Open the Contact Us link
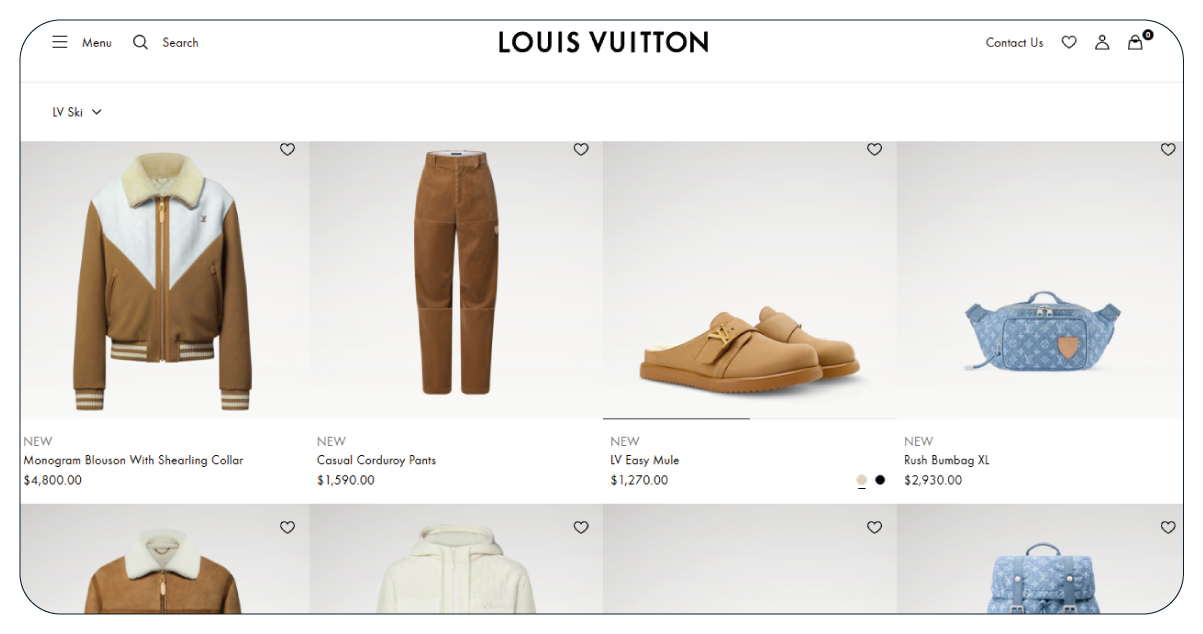This screenshot has width=1203, height=634. click(x=1014, y=43)
